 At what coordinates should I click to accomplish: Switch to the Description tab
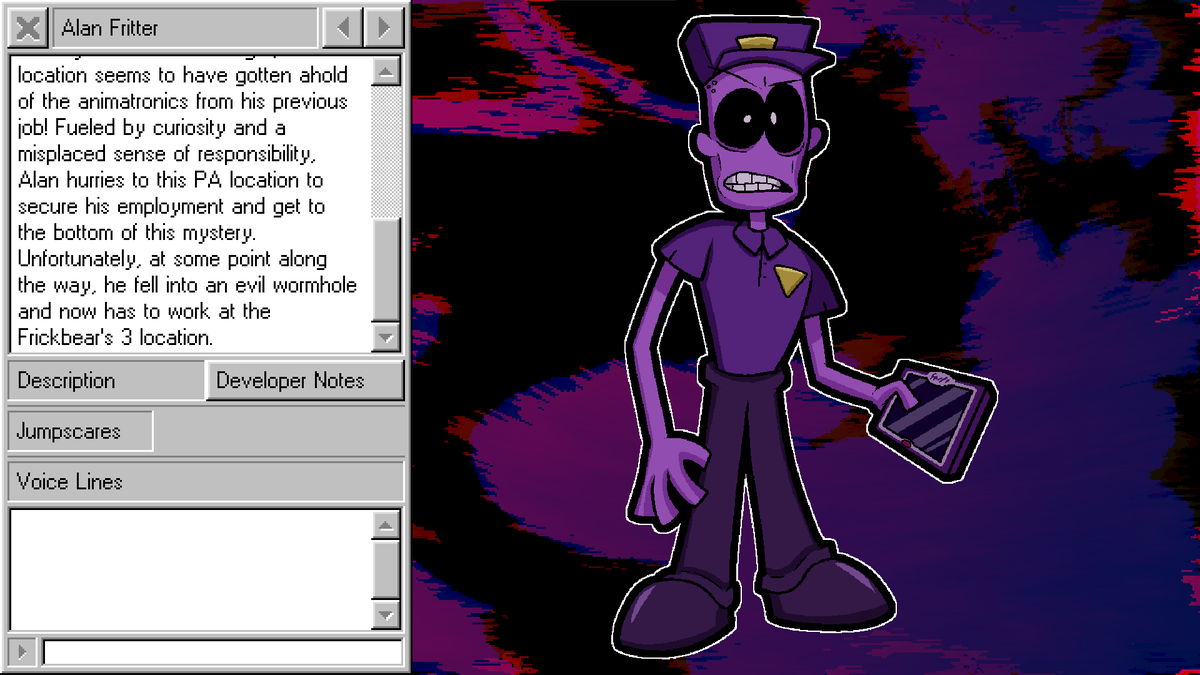(106, 381)
